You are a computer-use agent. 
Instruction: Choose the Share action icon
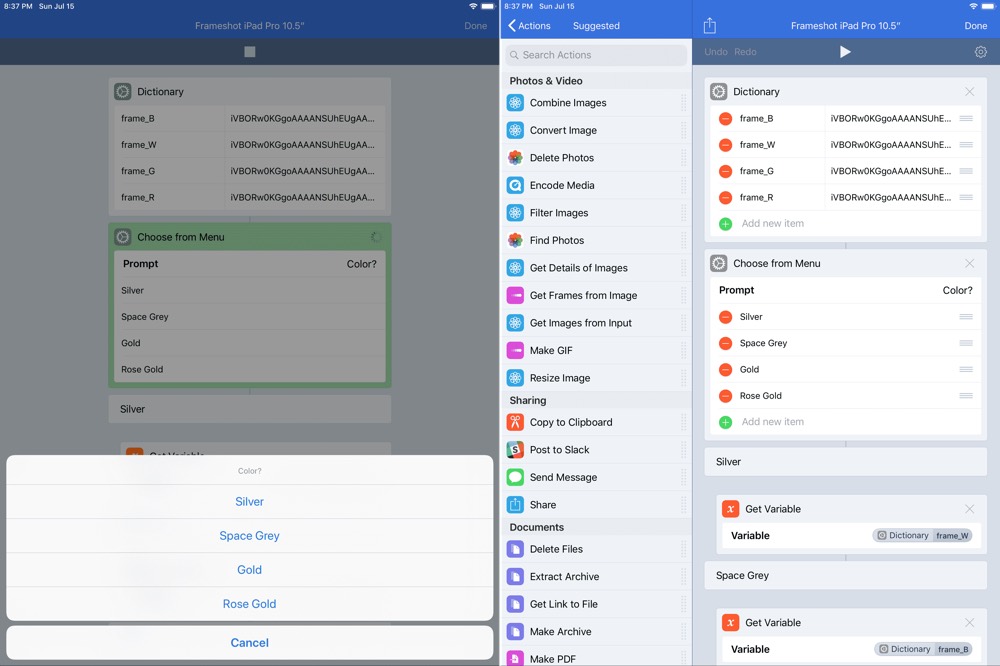(x=515, y=505)
